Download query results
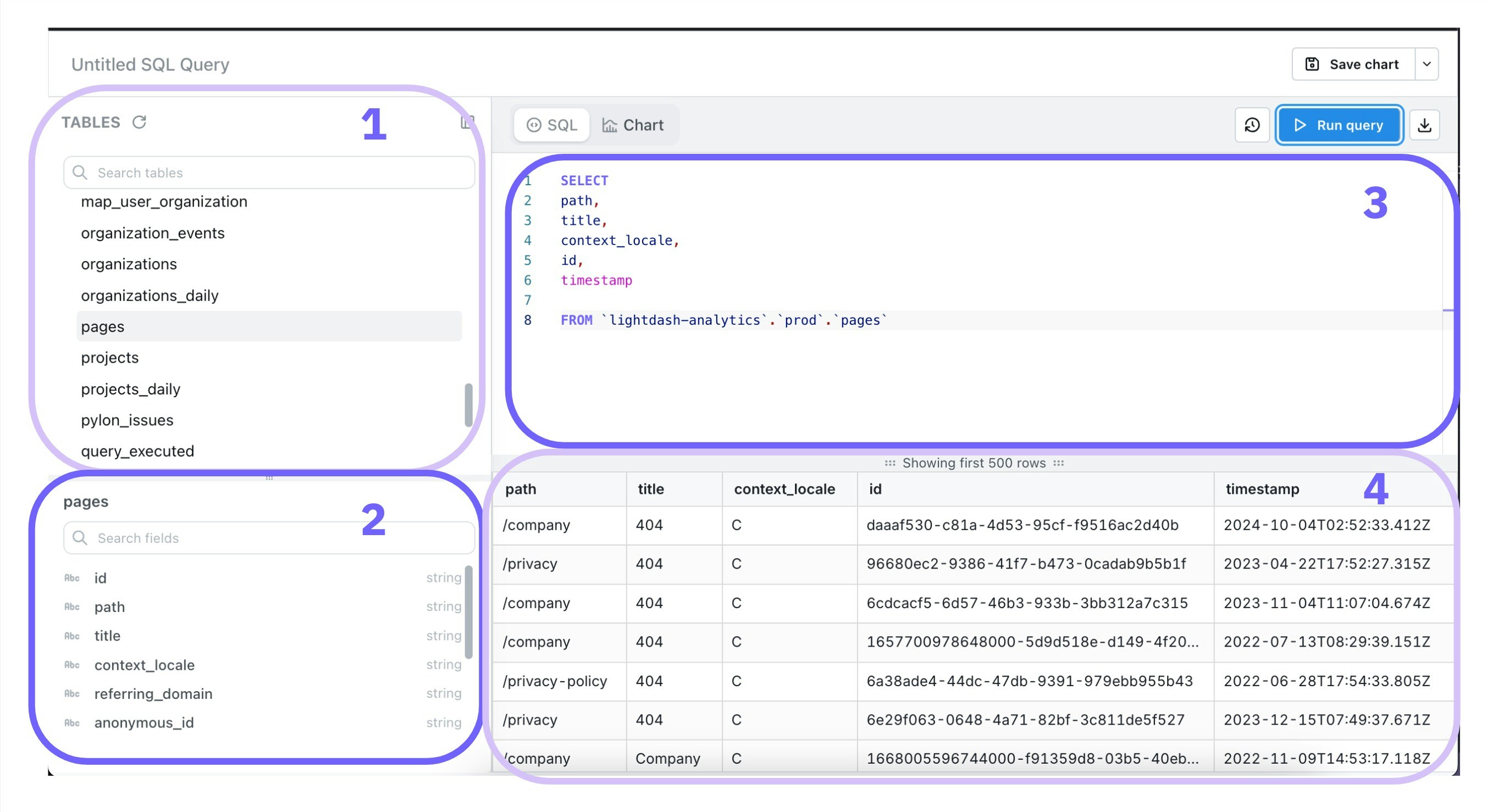Screen dimensions: 1487x812 pos(1424,125)
